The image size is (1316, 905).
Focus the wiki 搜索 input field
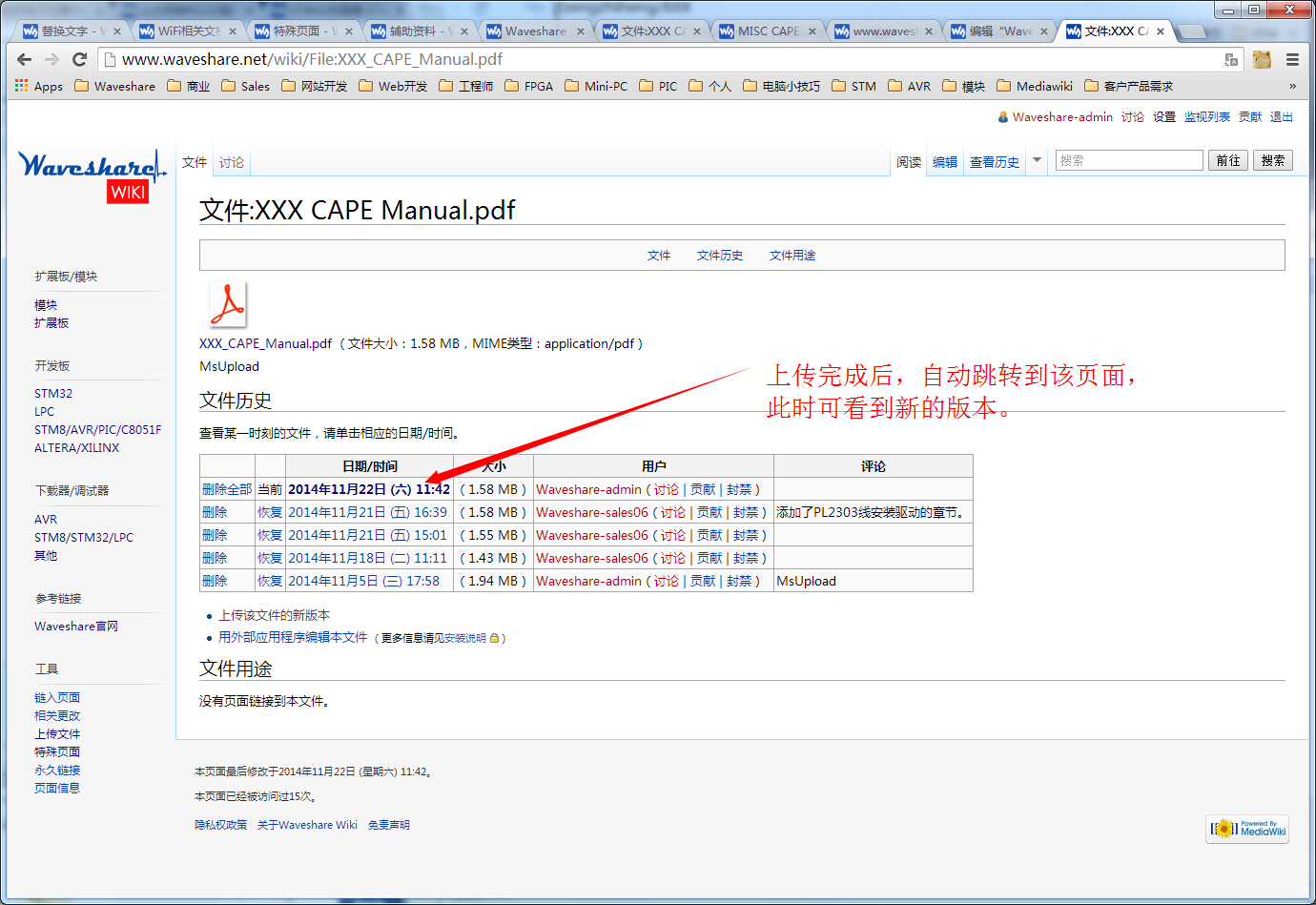[x=1129, y=160]
